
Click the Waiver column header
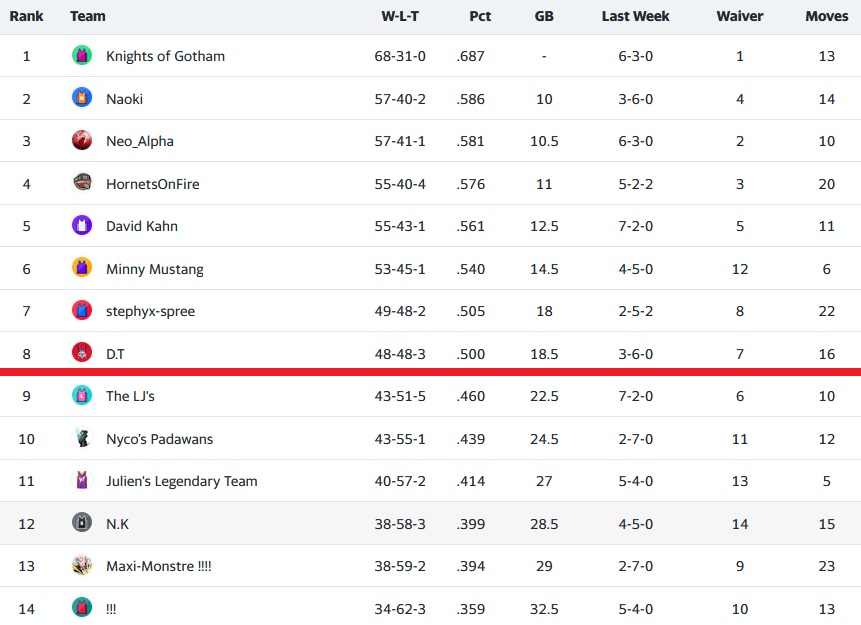740,16
